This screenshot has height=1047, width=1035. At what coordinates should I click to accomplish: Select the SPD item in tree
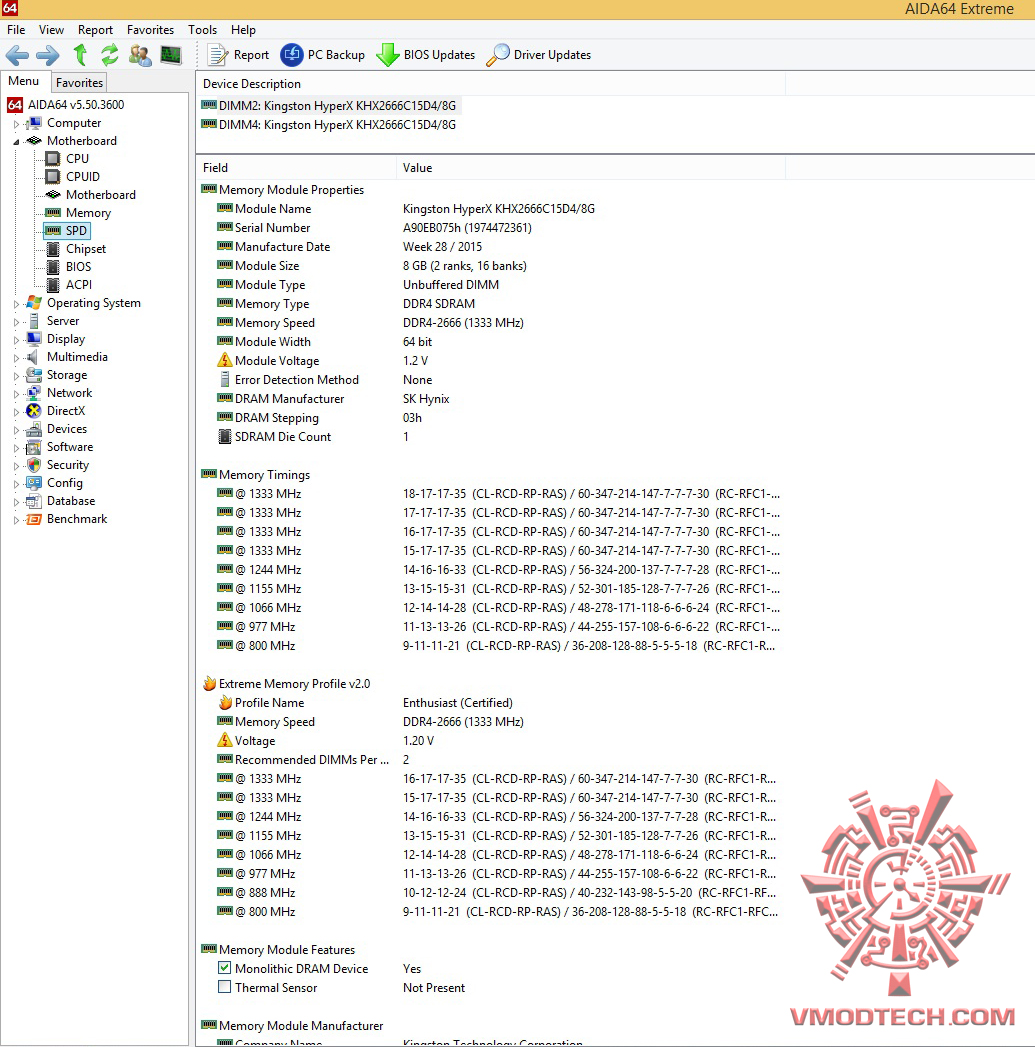(66, 231)
